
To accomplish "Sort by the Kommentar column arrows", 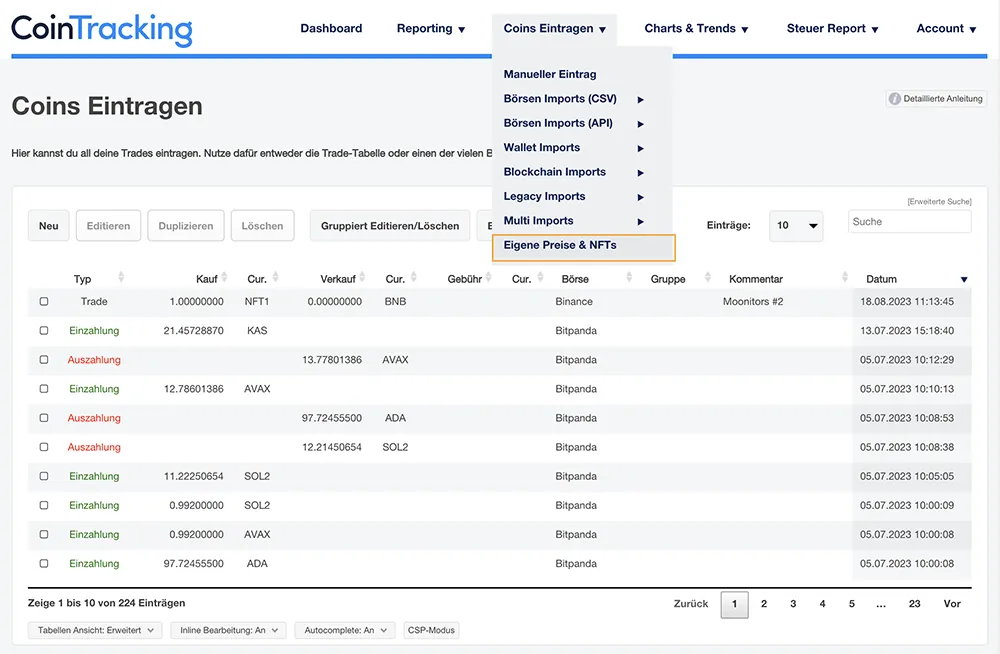I will pos(844,277).
